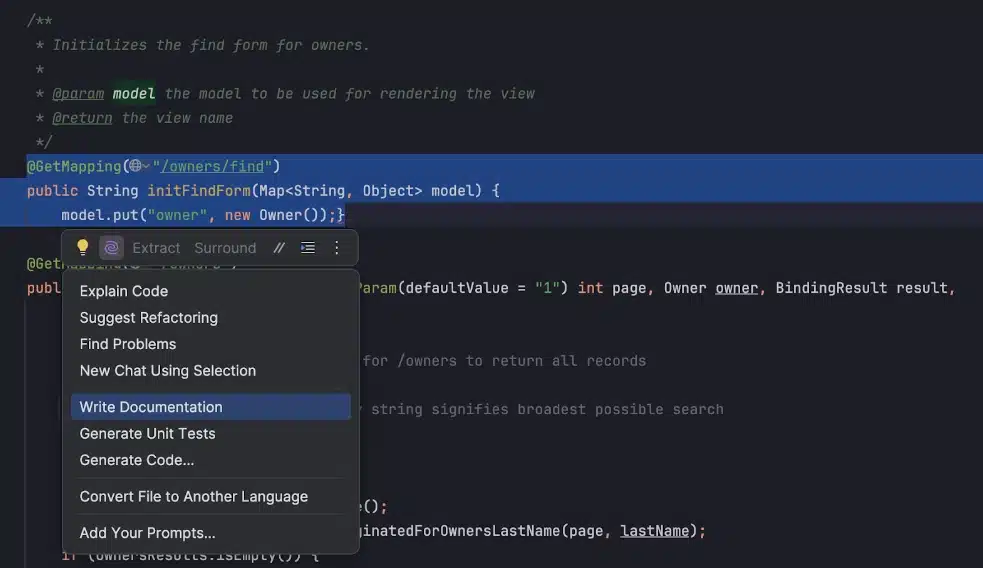Choose Suggest Refactoring
The height and width of the screenshot is (568, 983).
[x=211, y=318]
